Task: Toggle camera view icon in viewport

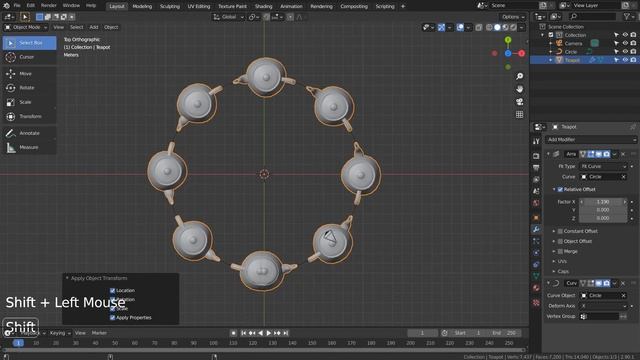Action: tap(520, 102)
